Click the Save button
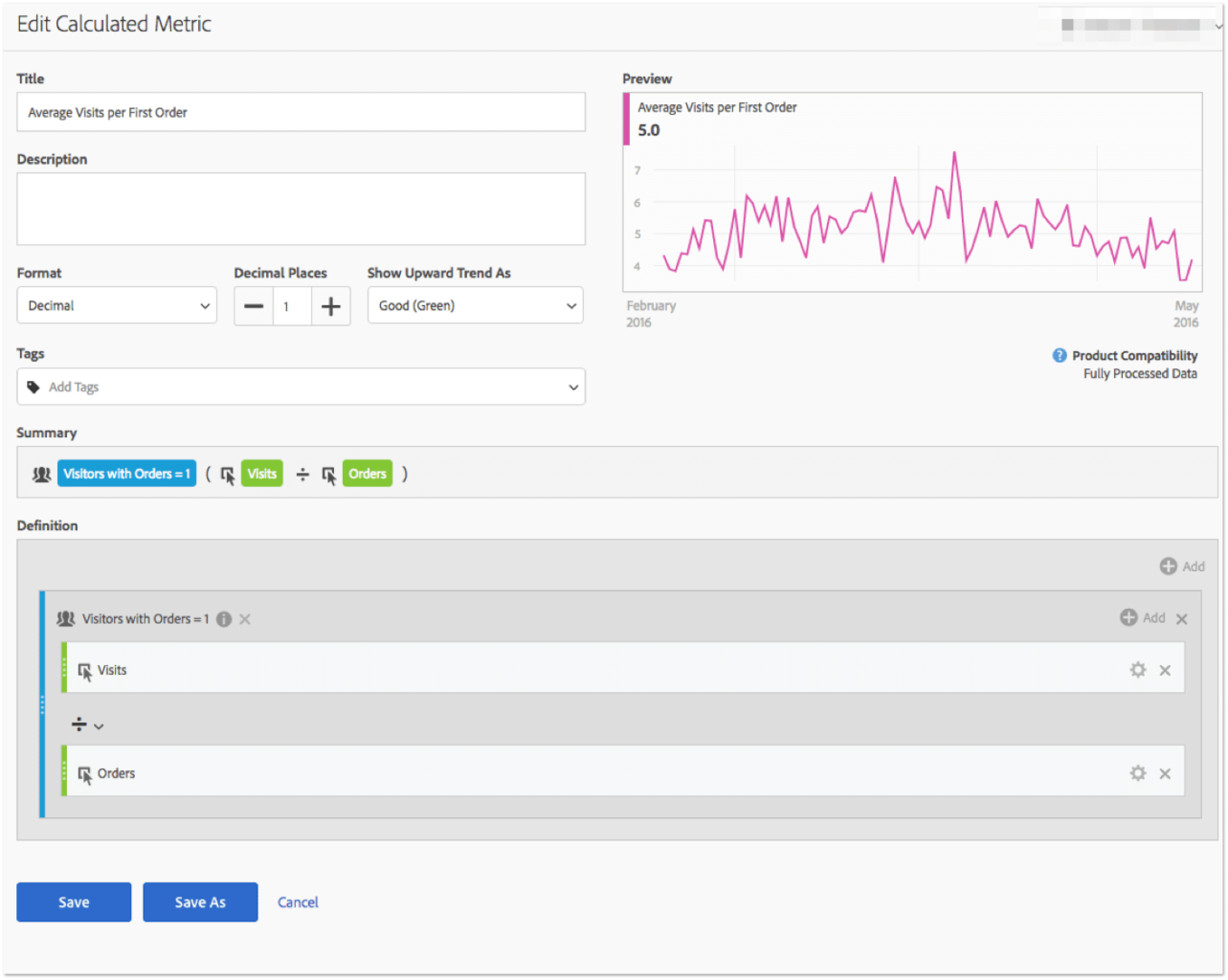Screen dimensions: 1228x980 coord(74,902)
